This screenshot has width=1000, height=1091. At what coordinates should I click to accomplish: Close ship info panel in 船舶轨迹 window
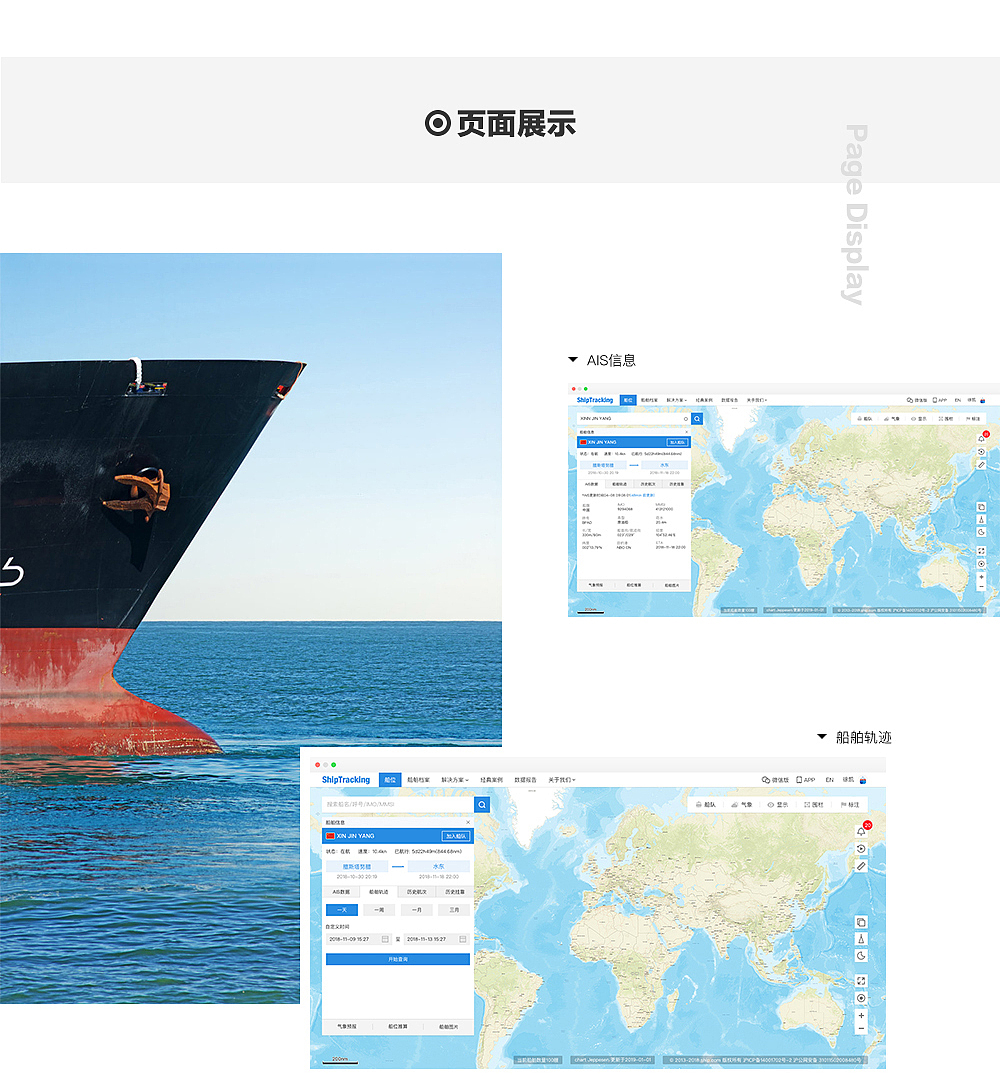[468, 822]
